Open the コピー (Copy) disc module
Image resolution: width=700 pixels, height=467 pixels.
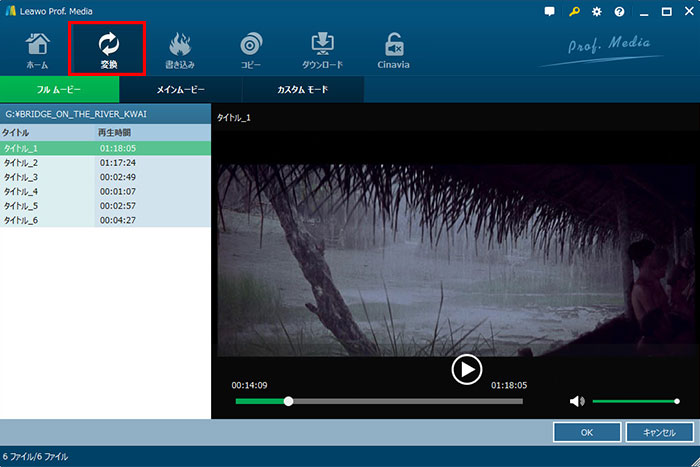251,50
